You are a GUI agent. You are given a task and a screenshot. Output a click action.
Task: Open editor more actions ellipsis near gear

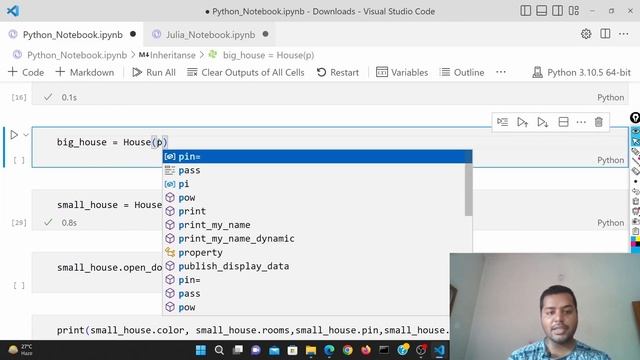pos(623,34)
